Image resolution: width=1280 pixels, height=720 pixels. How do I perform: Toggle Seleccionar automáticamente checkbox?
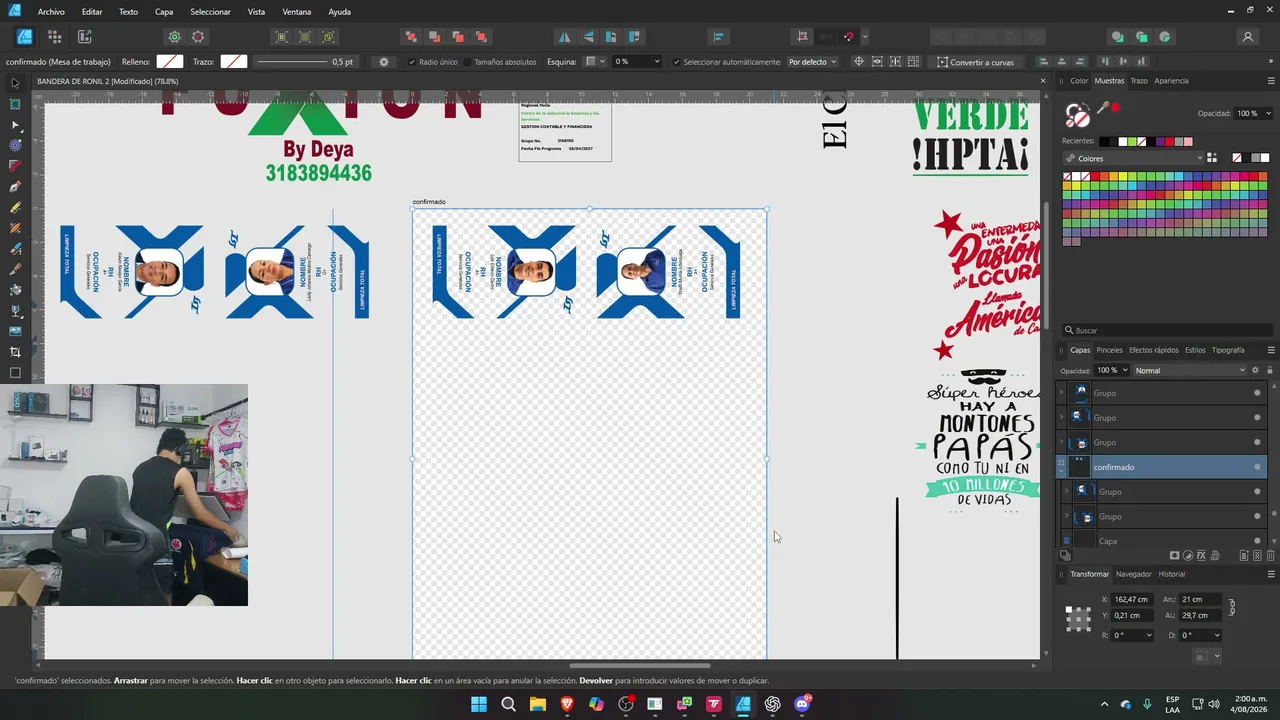[677, 62]
